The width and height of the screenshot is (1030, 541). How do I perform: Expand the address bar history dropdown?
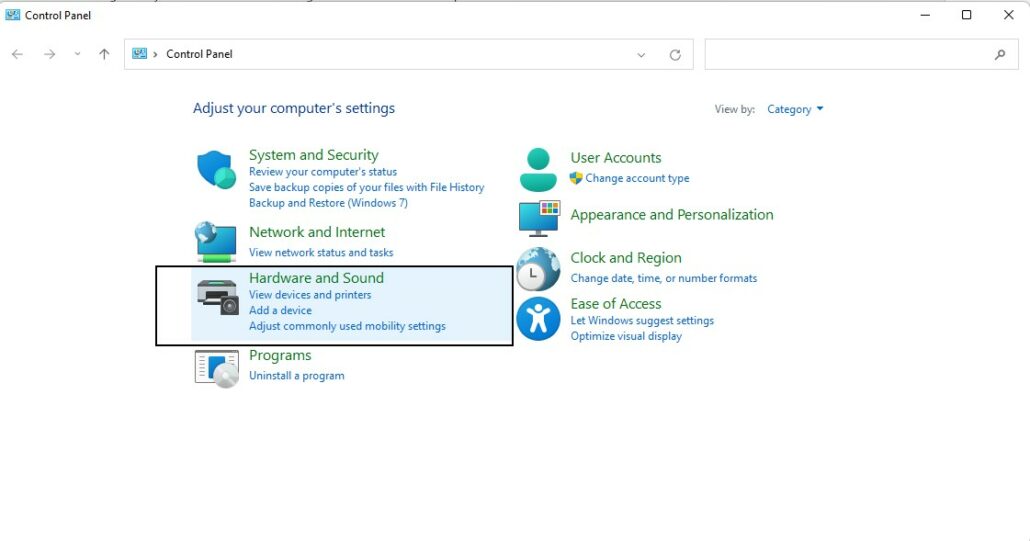pyautogui.click(x=641, y=55)
